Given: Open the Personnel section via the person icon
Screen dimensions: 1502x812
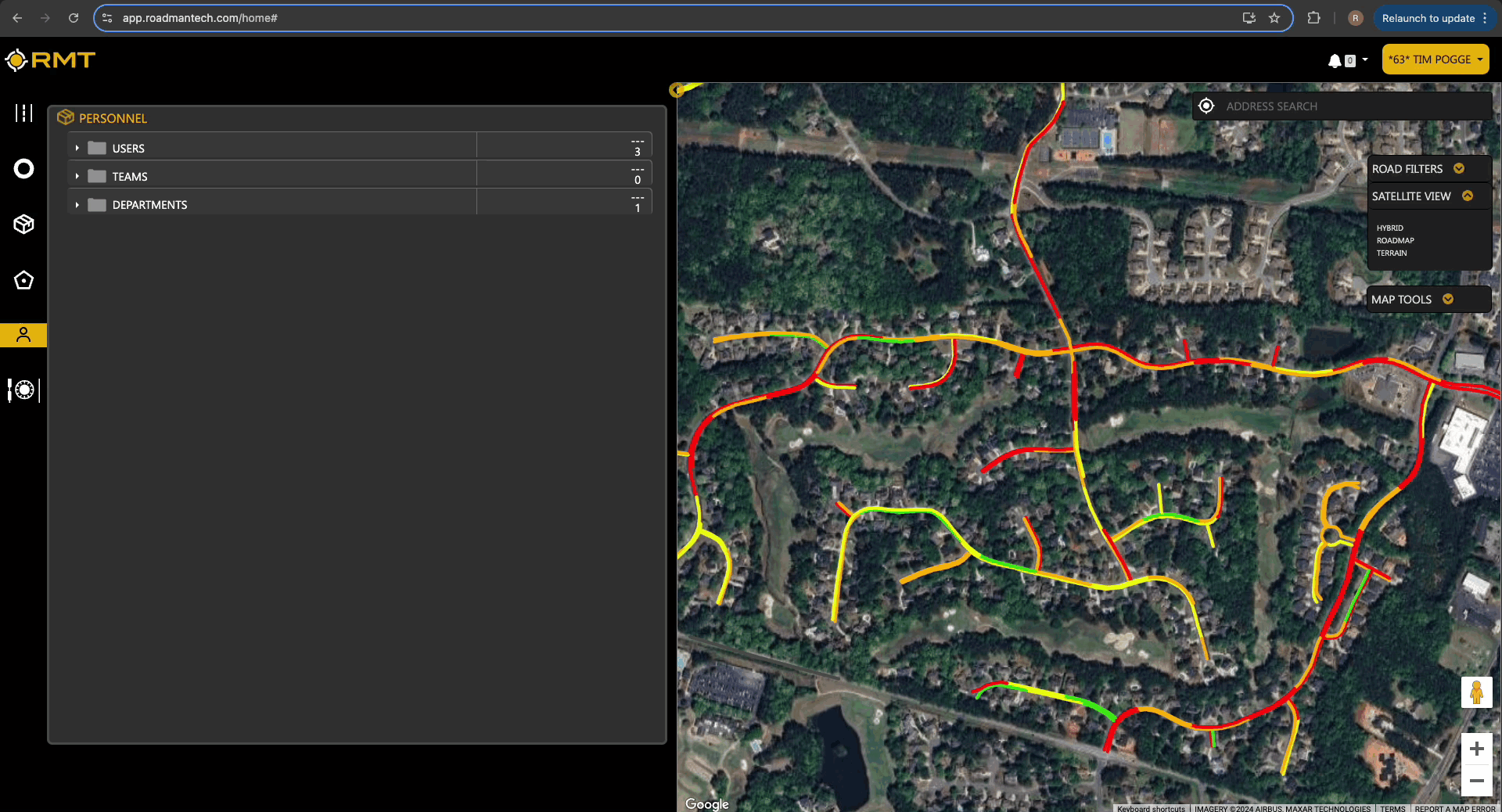Looking at the screenshot, I should 23,335.
